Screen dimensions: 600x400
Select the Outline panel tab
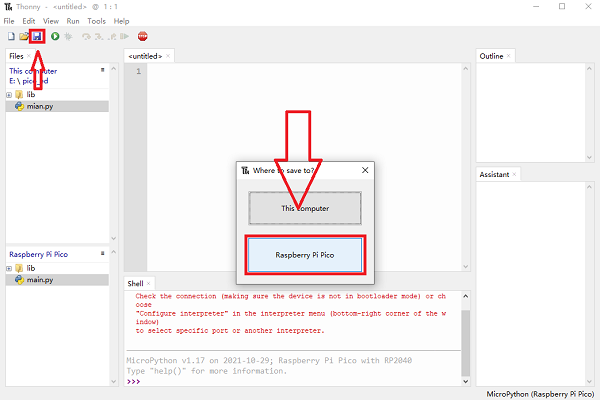coord(491,56)
